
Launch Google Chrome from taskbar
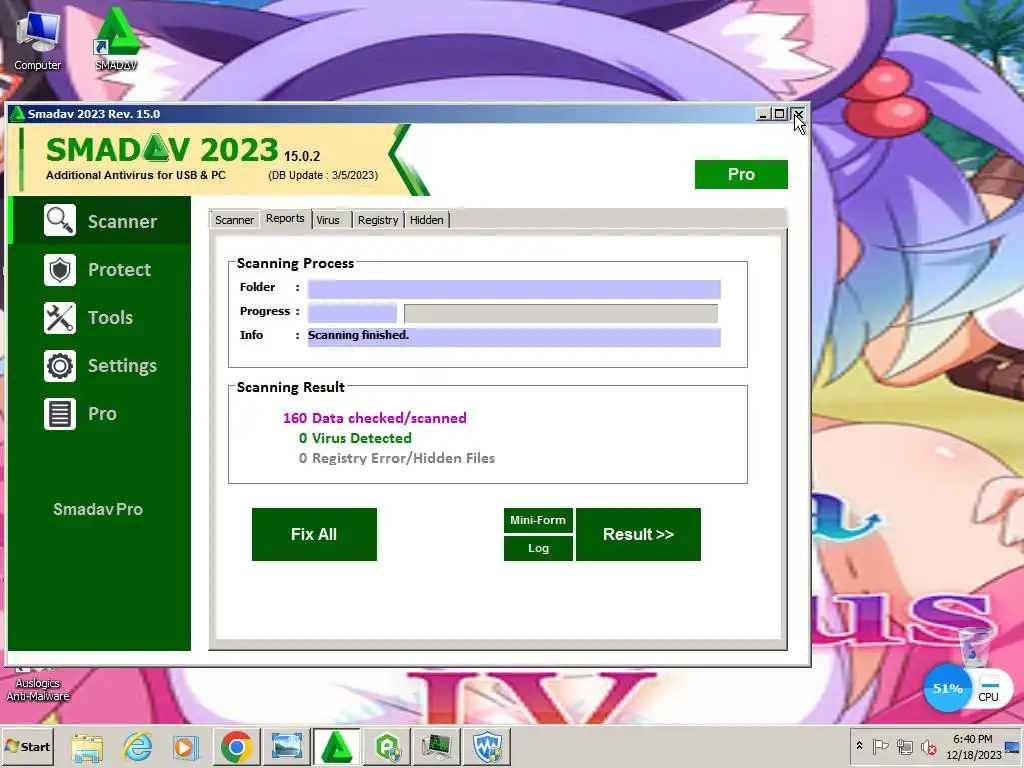(236, 746)
